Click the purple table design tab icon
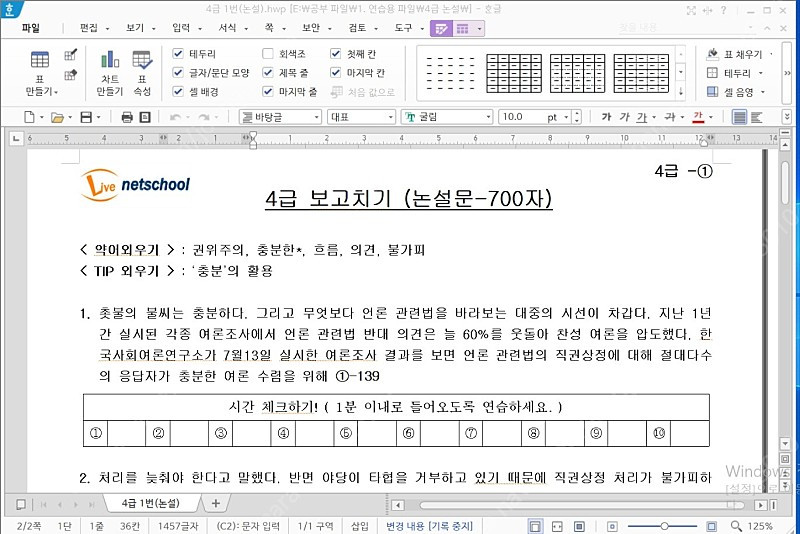Viewport: 800px width, 534px height. point(441,29)
